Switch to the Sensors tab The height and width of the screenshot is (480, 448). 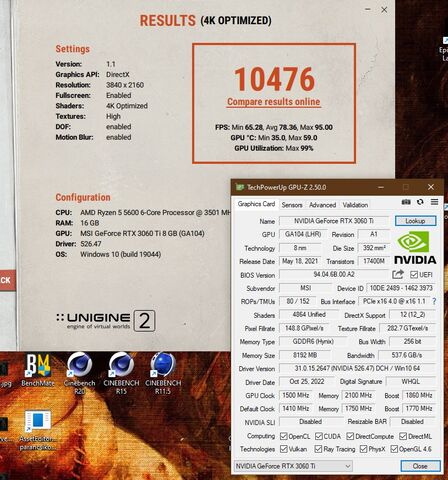coord(292,205)
